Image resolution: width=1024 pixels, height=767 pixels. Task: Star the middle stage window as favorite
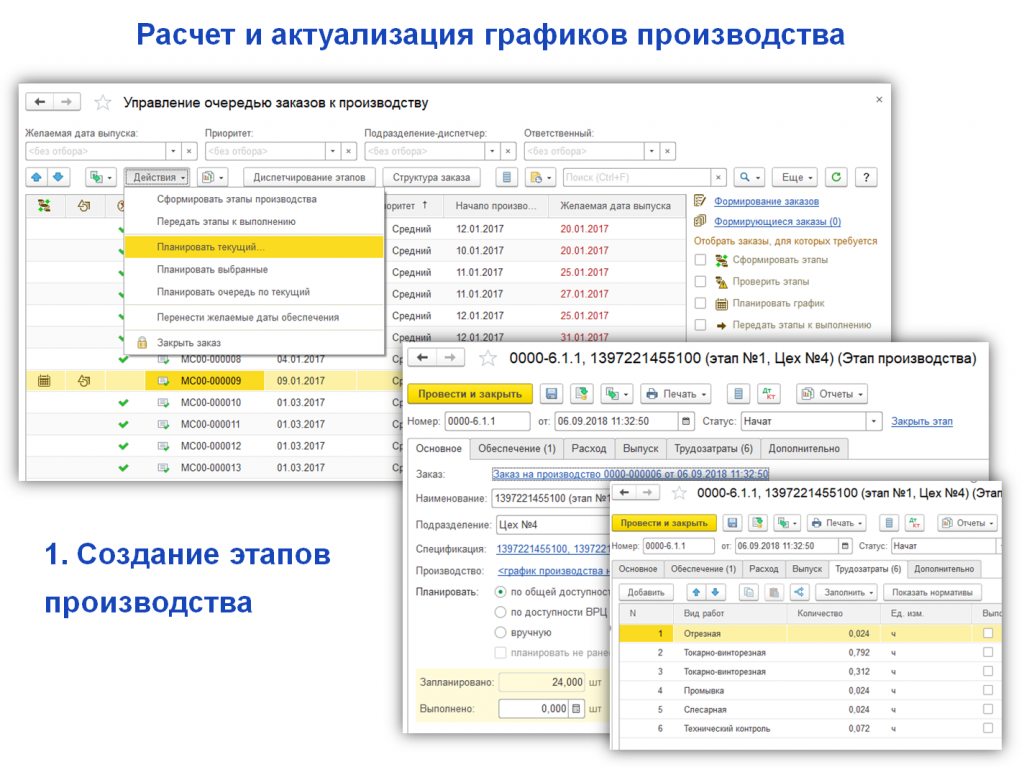pos(488,358)
